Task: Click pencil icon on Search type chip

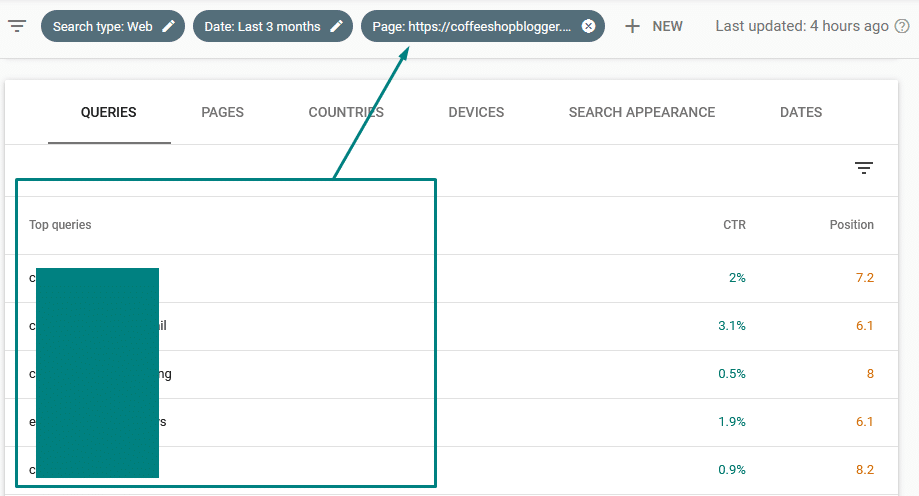Action: 168,26
